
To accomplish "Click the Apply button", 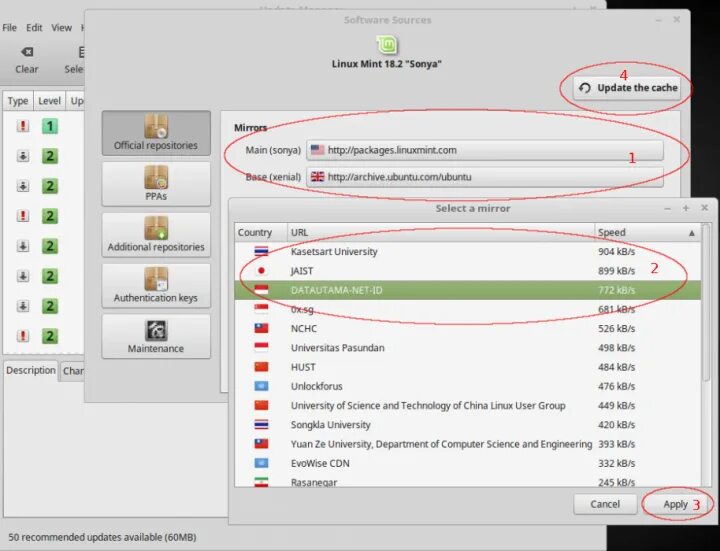I will tap(675, 504).
